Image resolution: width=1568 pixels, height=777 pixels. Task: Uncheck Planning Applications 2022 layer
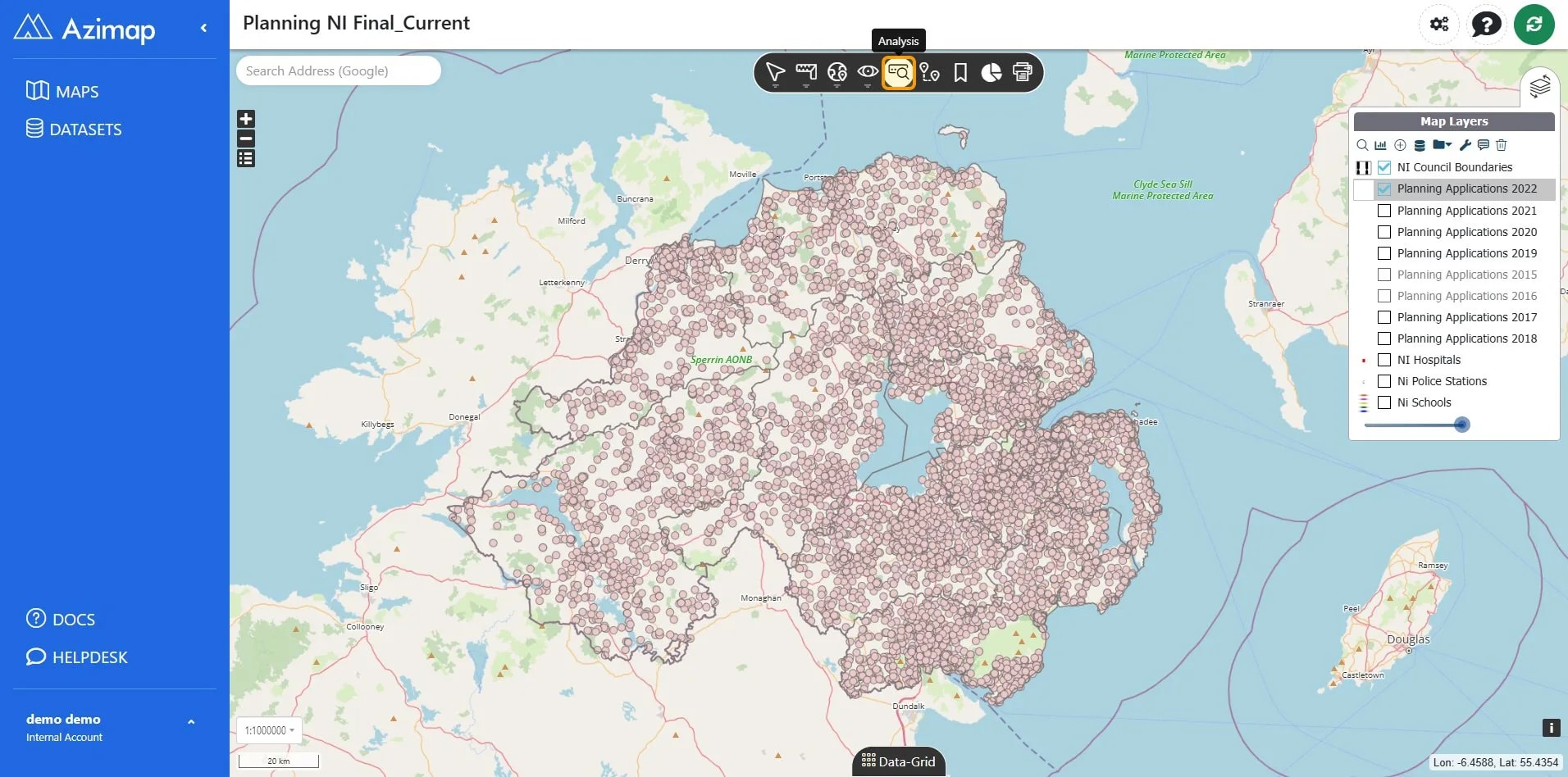(1384, 189)
